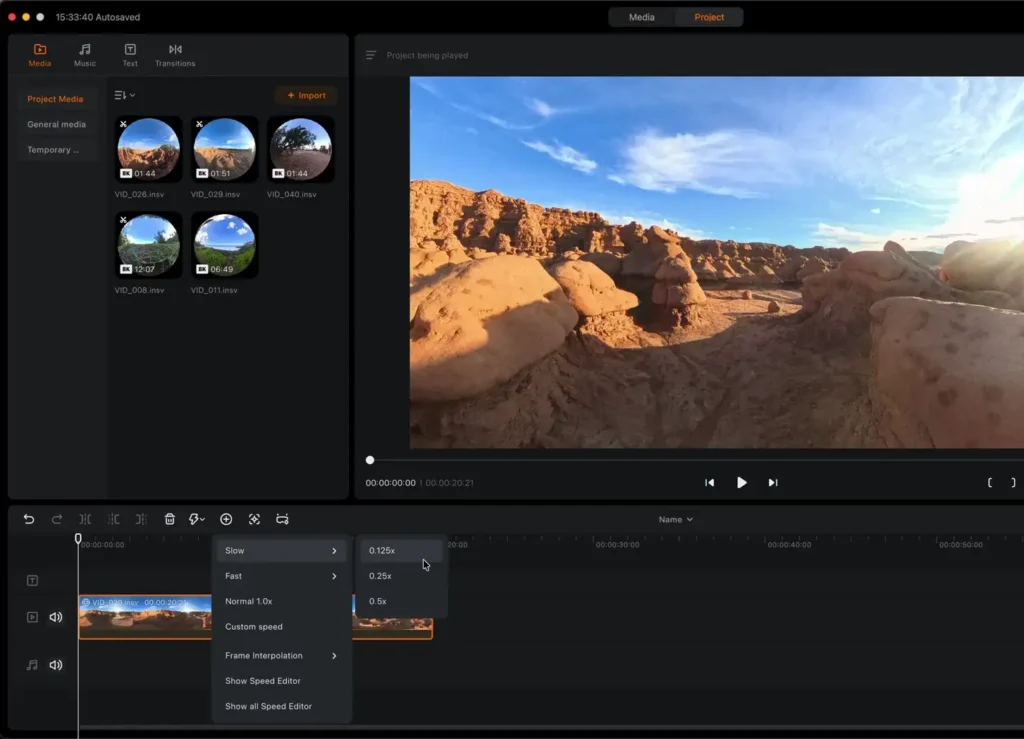Mute the music track speaker
Viewport: 1024px width, 739px height.
click(x=56, y=665)
